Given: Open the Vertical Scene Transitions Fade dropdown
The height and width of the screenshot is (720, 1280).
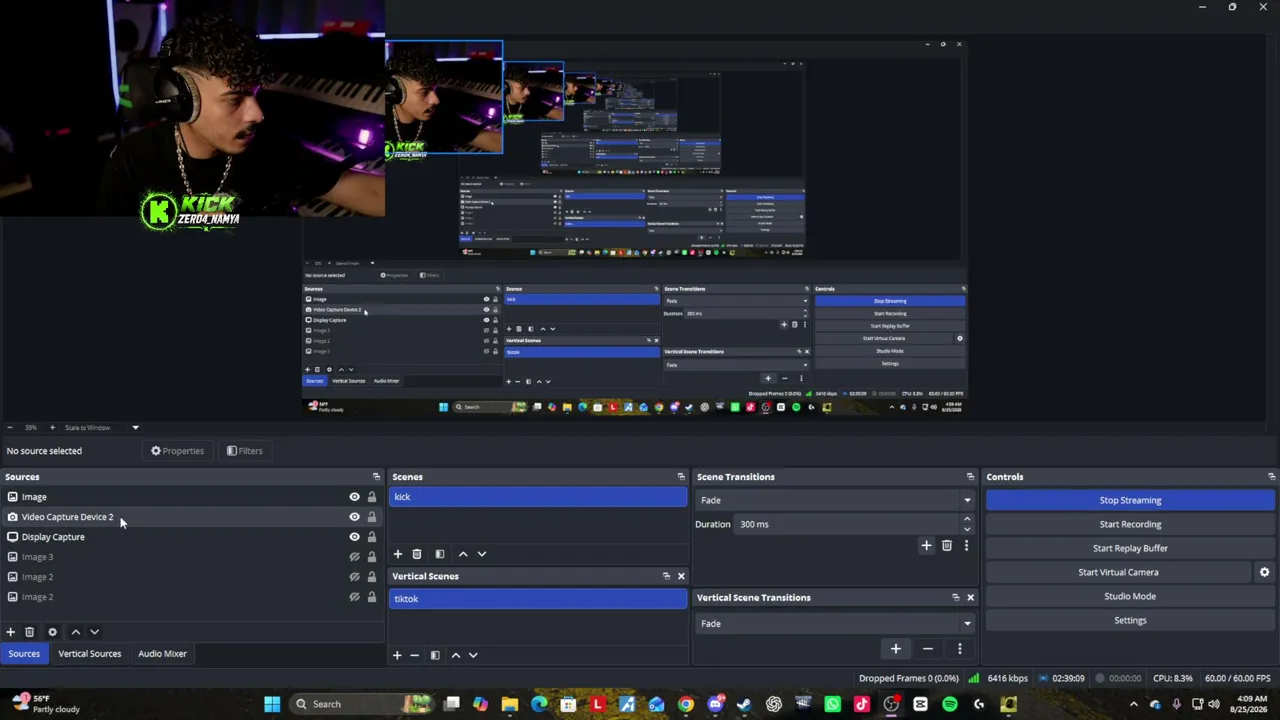Looking at the screenshot, I should pos(835,624).
